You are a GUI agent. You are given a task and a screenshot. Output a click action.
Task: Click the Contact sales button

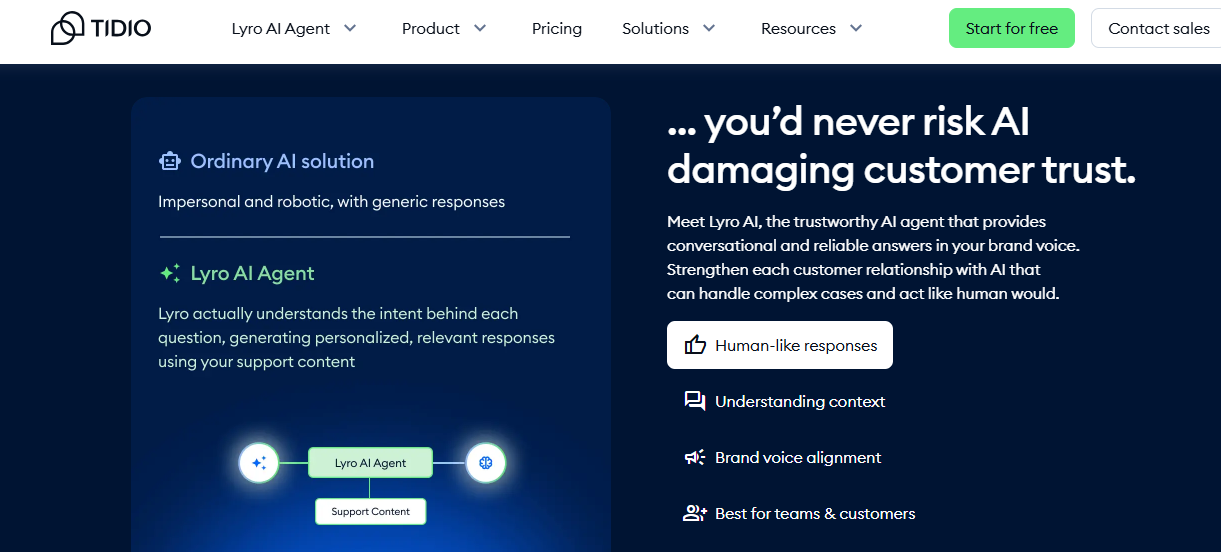(x=1158, y=28)
